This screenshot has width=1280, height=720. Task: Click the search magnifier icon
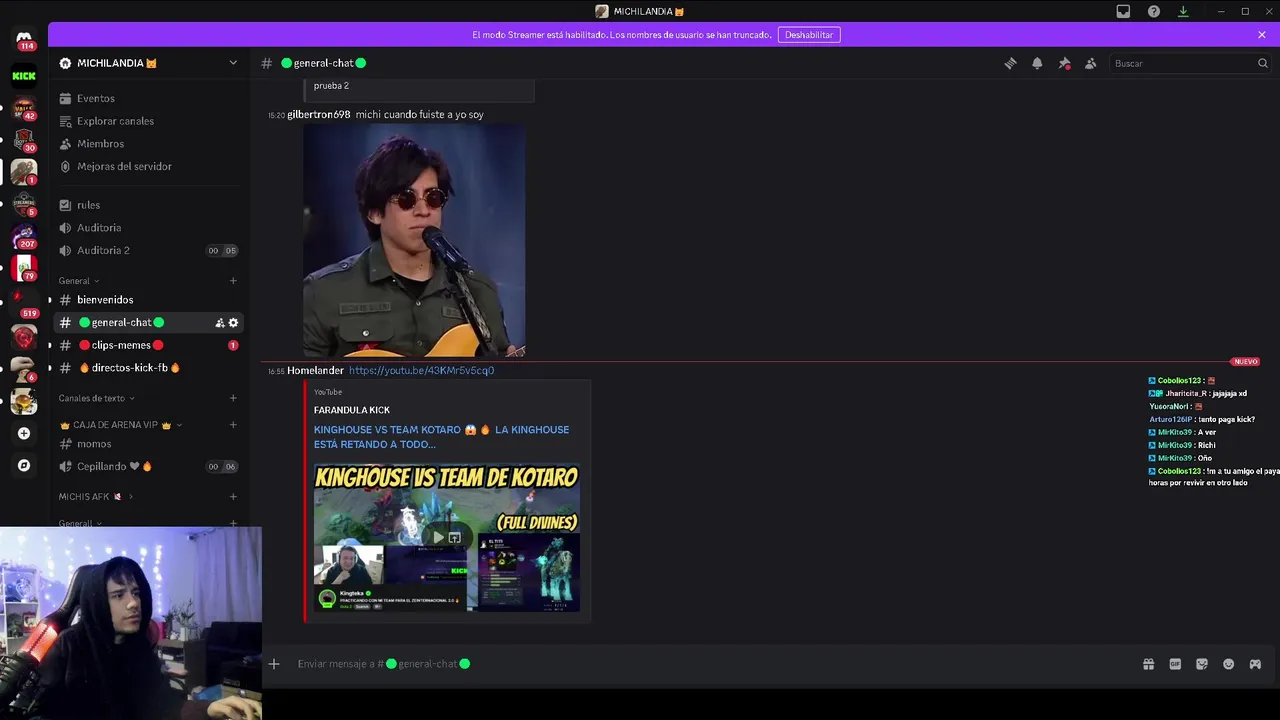coord(1262,63)
